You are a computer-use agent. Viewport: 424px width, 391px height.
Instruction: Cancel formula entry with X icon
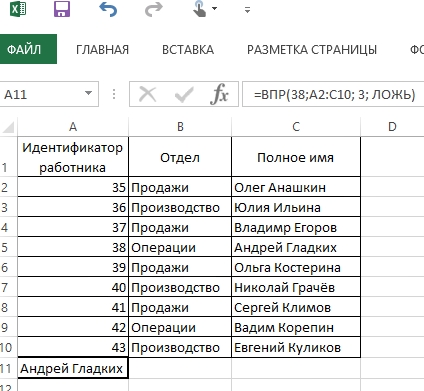(x=147, y=94)
